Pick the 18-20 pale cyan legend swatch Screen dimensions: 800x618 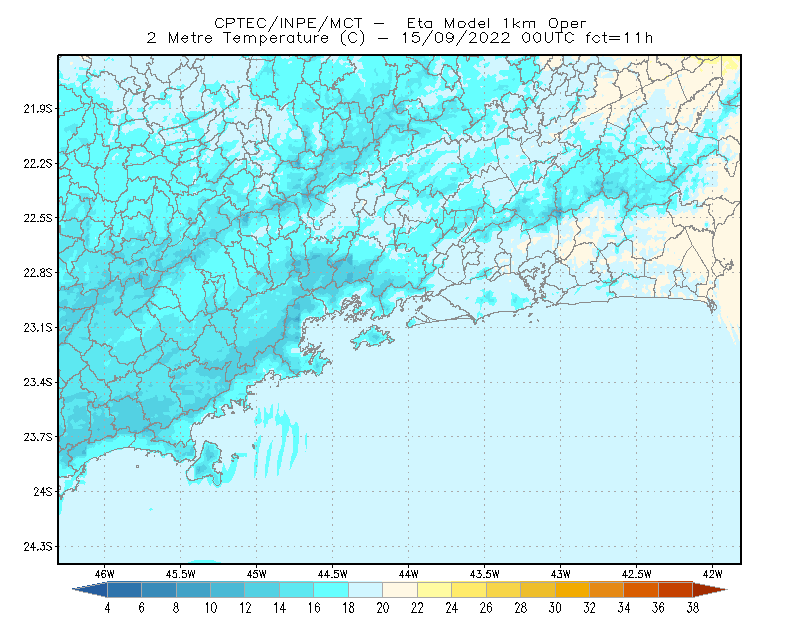pos(366,590)
